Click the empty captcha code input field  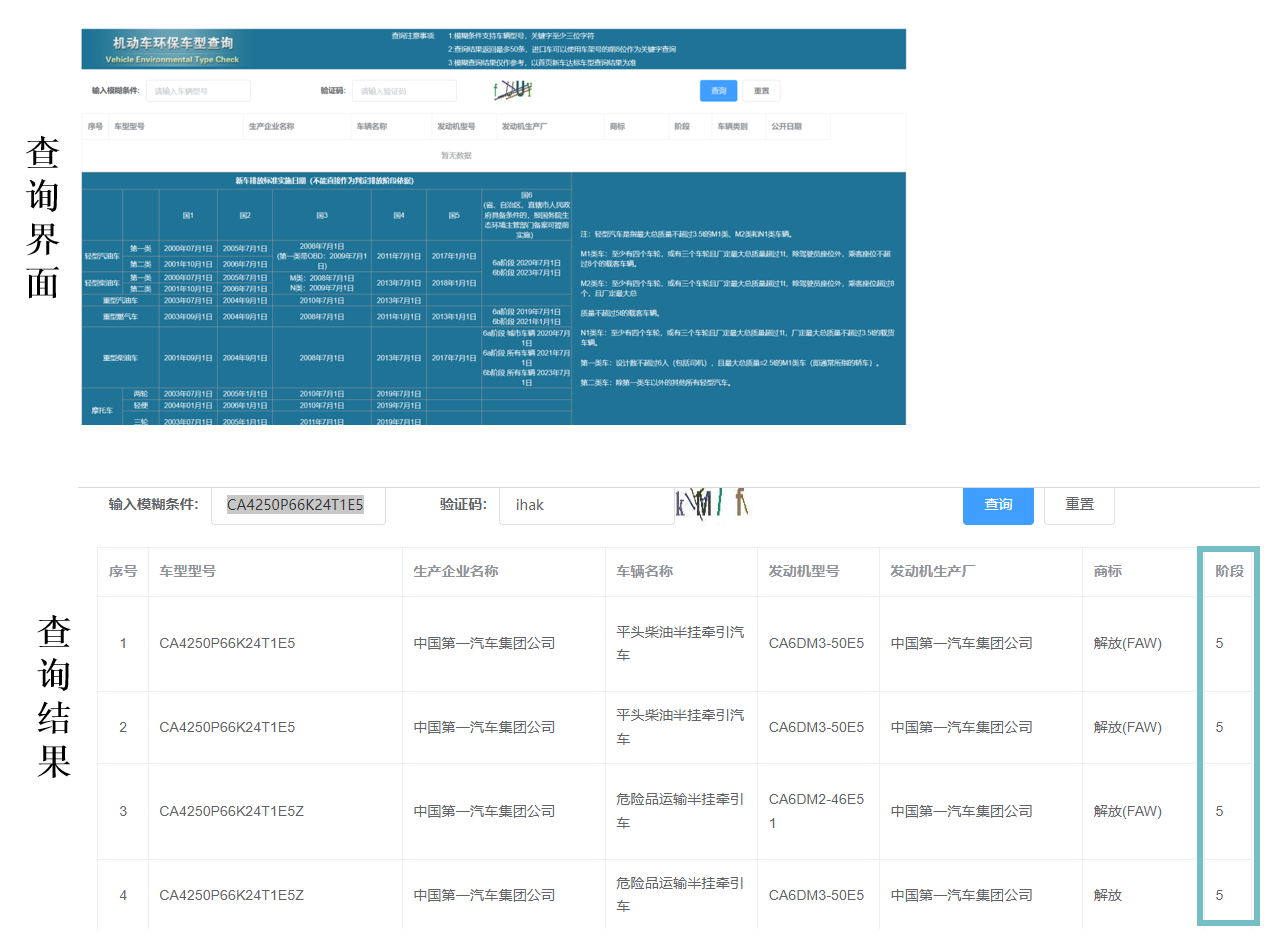404,91
